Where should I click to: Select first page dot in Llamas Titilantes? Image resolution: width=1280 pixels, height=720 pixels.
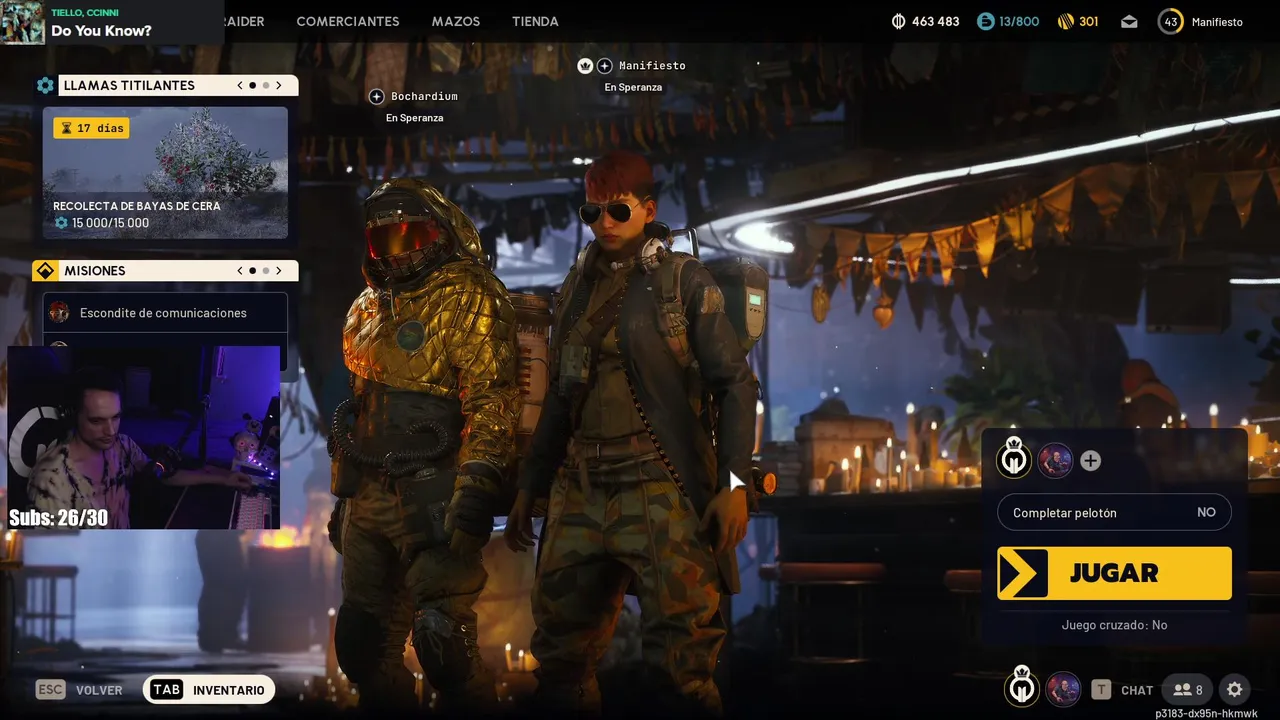(x=252, y=86)
